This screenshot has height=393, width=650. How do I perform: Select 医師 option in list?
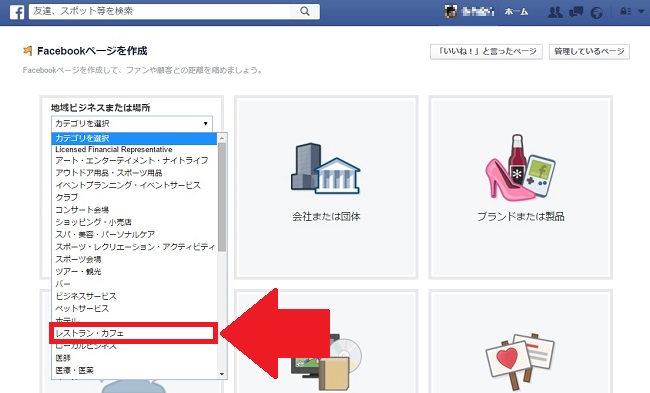pyautogui.click(x=134, y=358)
